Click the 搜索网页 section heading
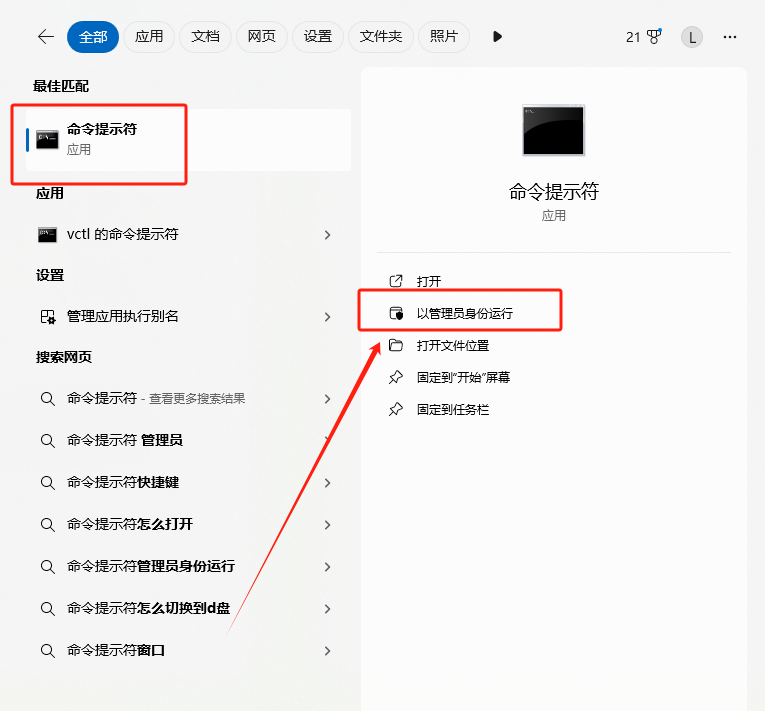This screenshot has width=765, height=711. point(64,357)
